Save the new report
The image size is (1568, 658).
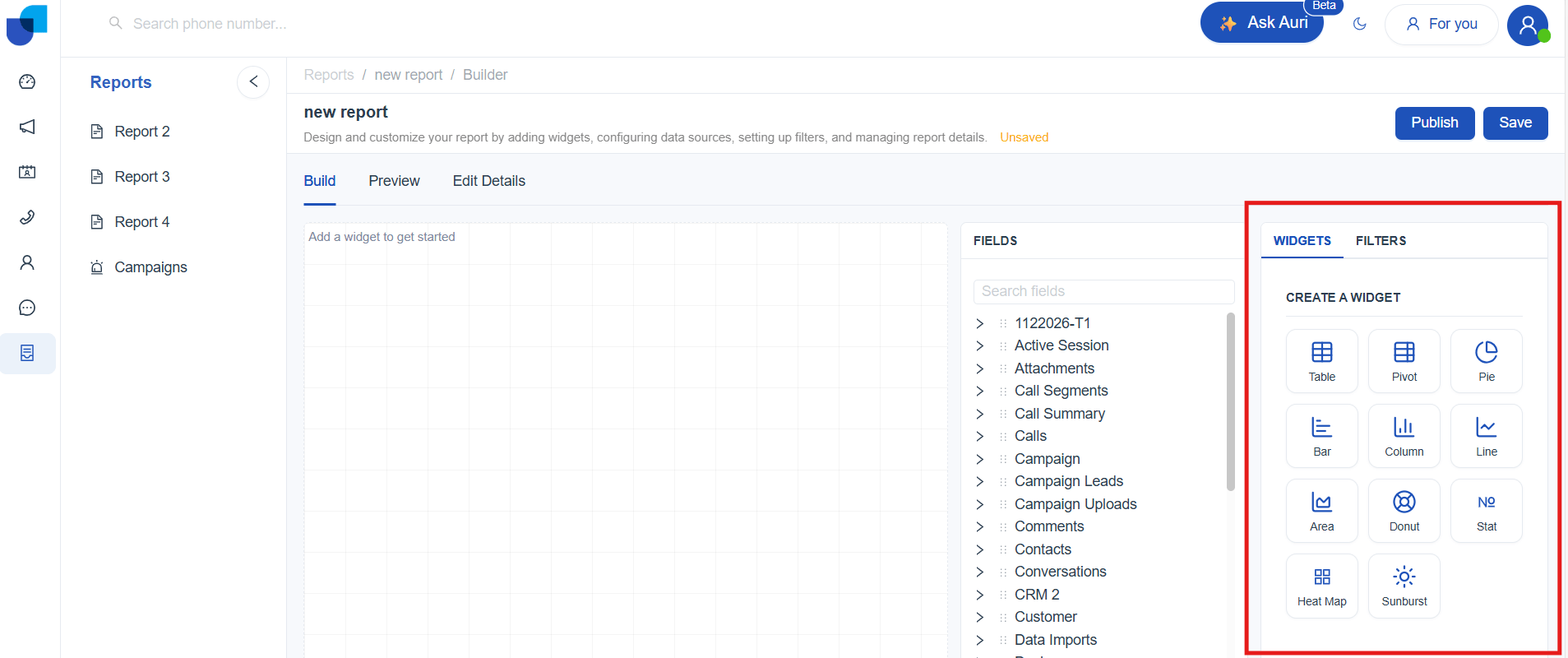point(1515,123)
